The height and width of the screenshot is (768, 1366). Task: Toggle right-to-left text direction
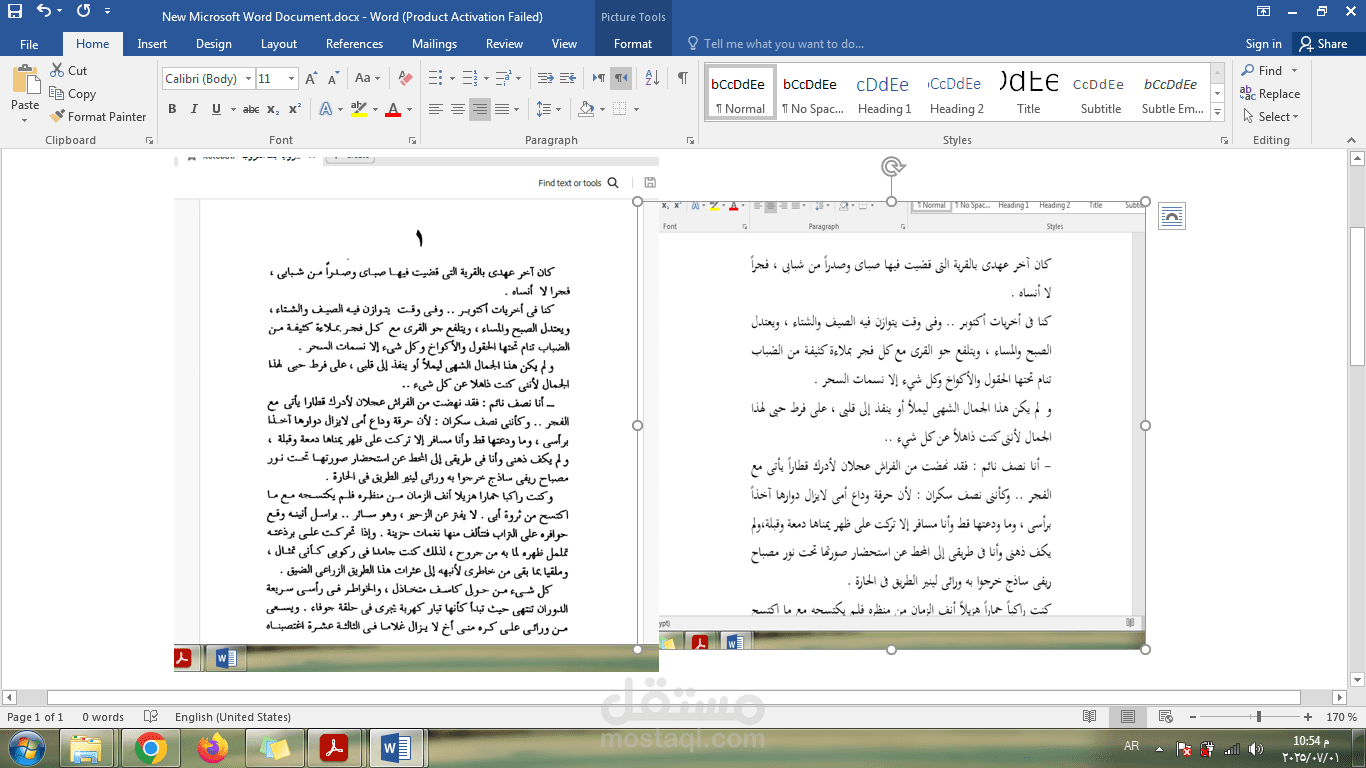(621, 79)
